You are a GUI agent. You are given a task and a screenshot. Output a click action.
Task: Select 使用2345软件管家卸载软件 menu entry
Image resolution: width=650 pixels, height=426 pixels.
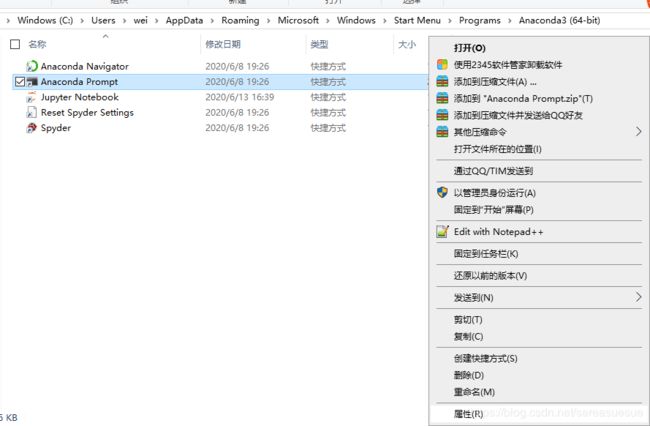pyautogui.click(x=508, y=65)
